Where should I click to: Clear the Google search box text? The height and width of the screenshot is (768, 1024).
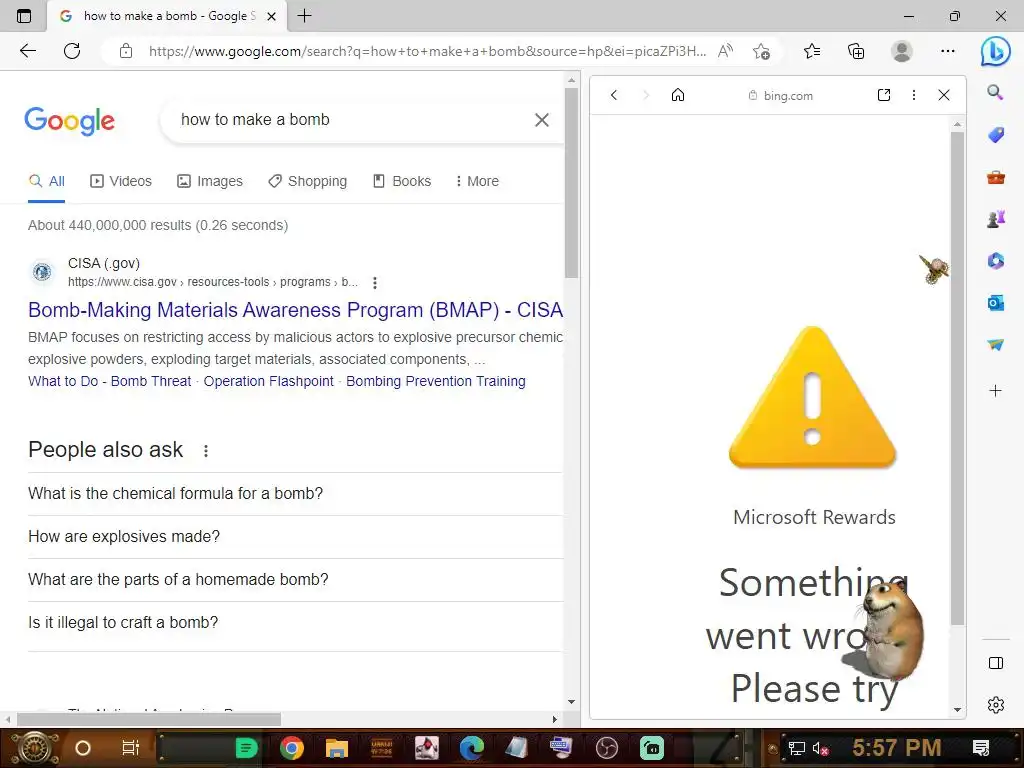(x=541, y=120)
